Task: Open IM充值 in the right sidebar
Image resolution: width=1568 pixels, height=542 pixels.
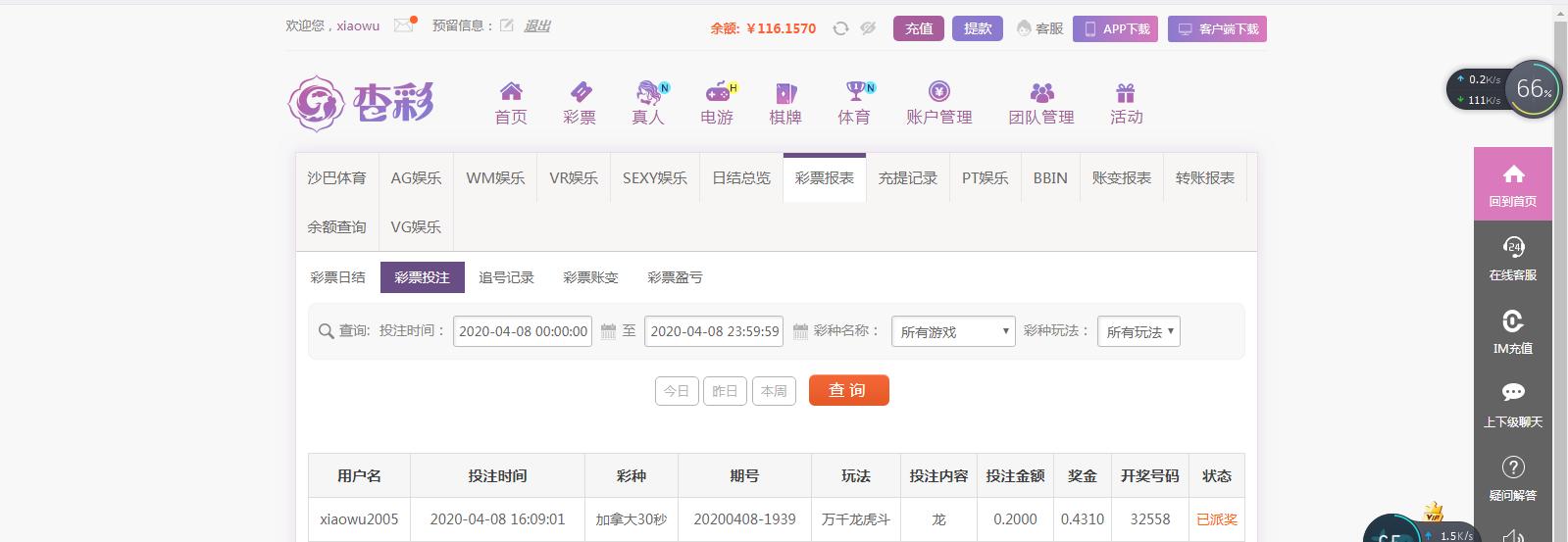Action: [x=1513, y=330]
